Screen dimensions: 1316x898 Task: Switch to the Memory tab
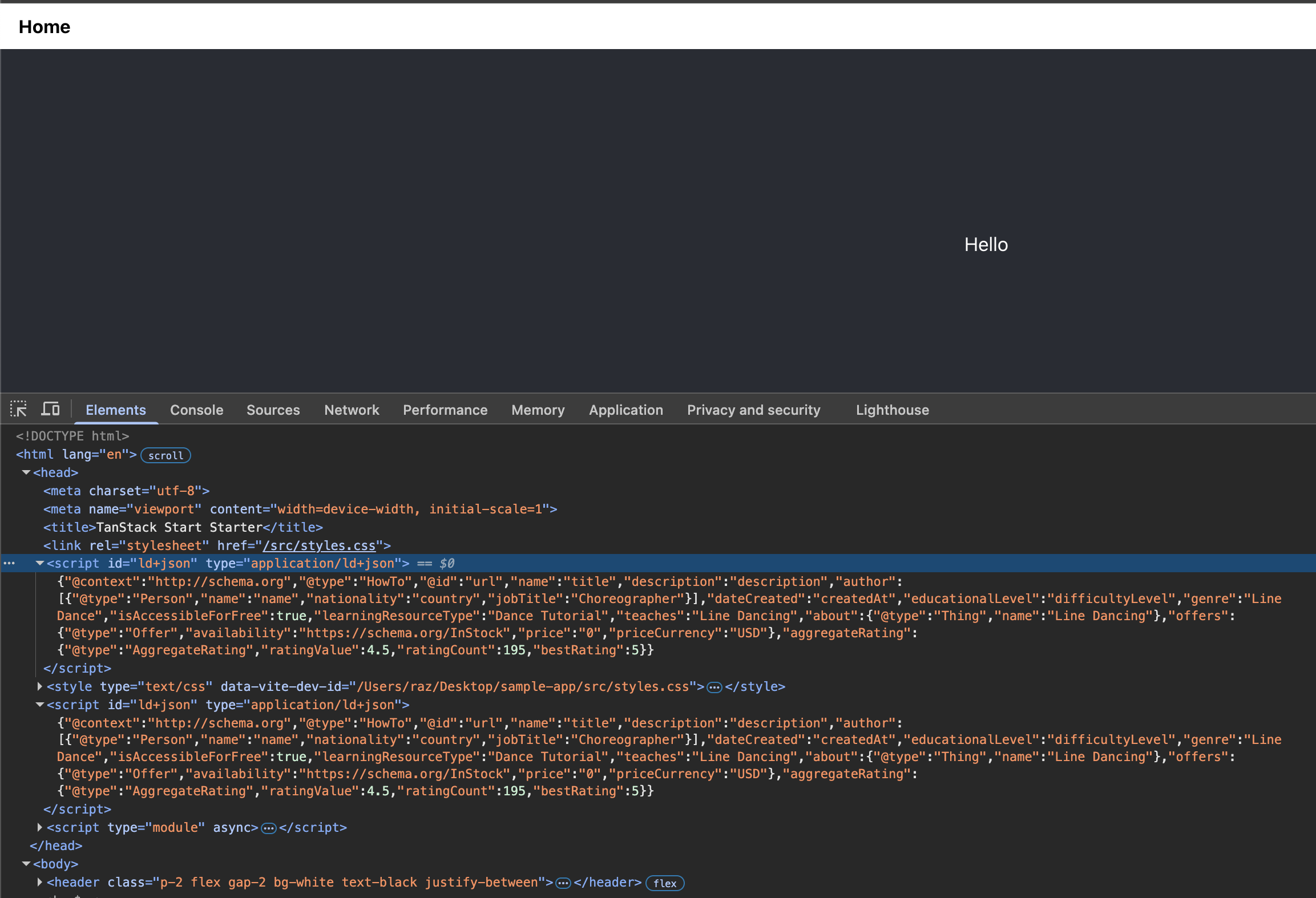click(x=538, y=410)
